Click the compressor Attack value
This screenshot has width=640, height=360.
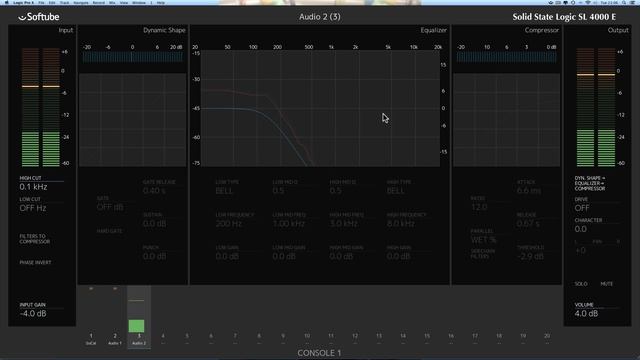pos(529,191)
